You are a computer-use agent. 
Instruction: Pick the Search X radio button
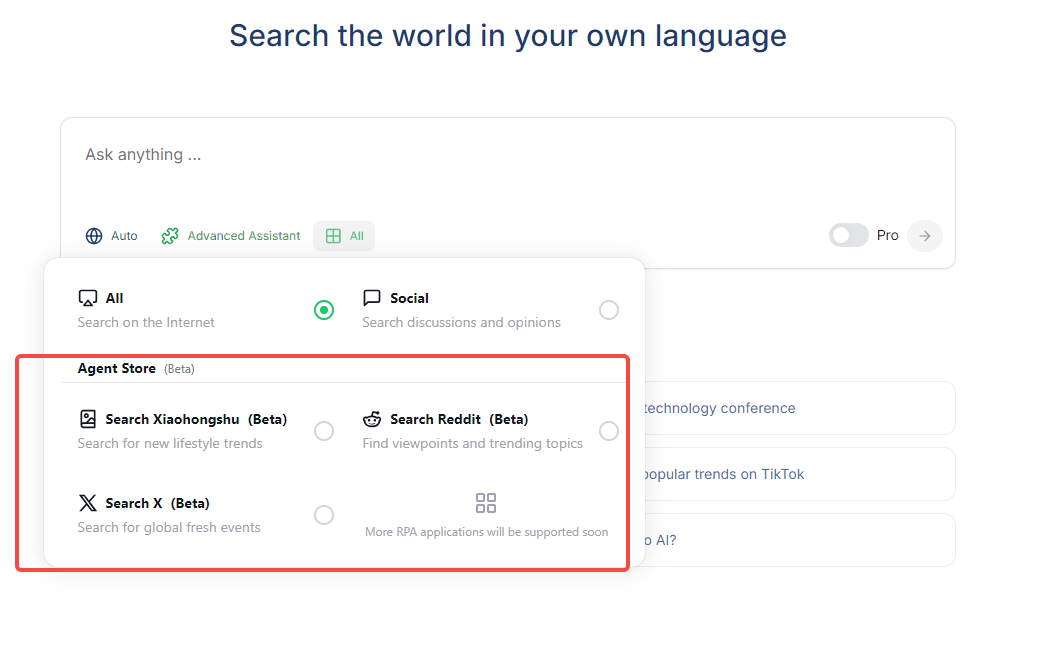click(324, 515)
